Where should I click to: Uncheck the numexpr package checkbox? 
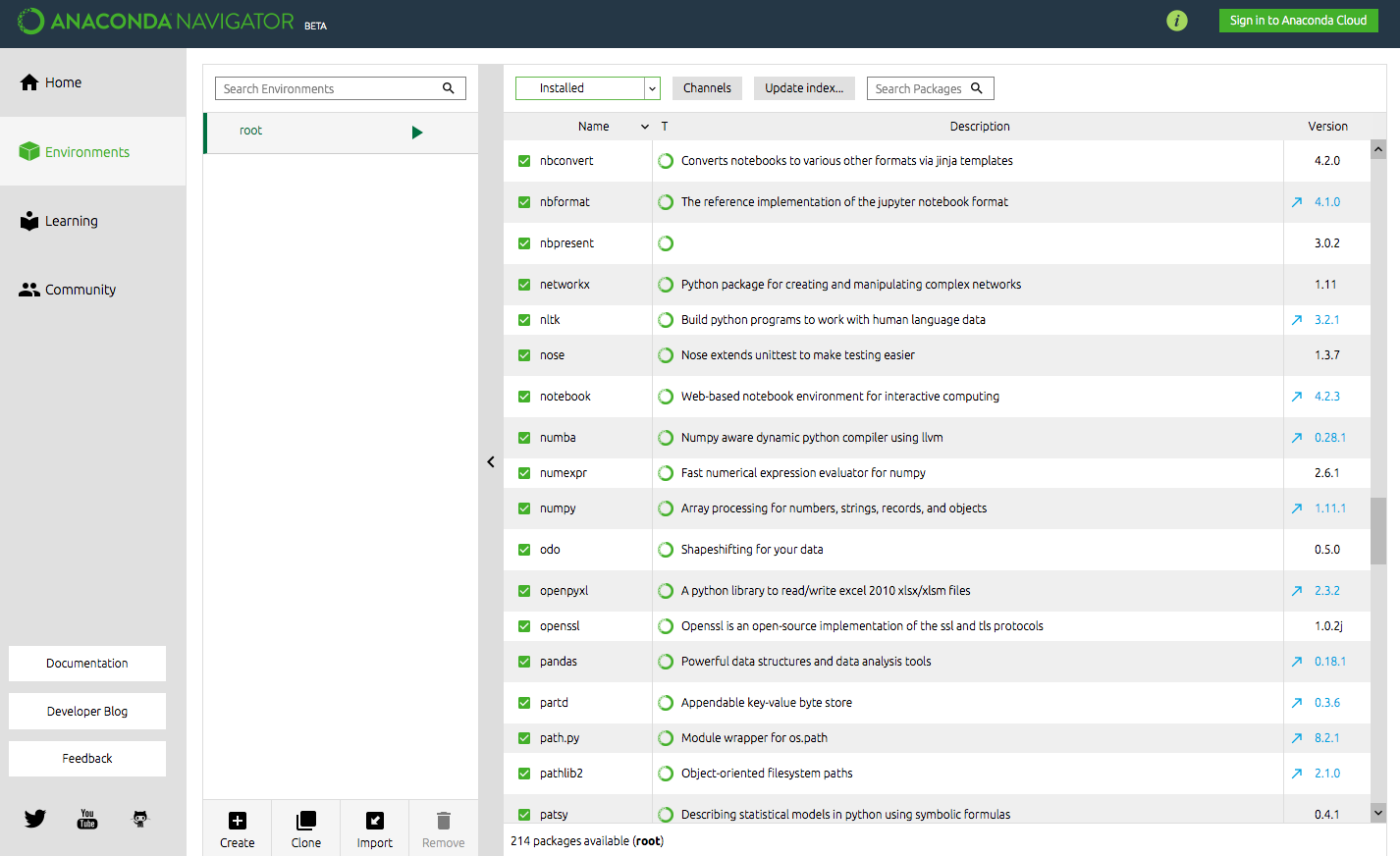[524, 473]
